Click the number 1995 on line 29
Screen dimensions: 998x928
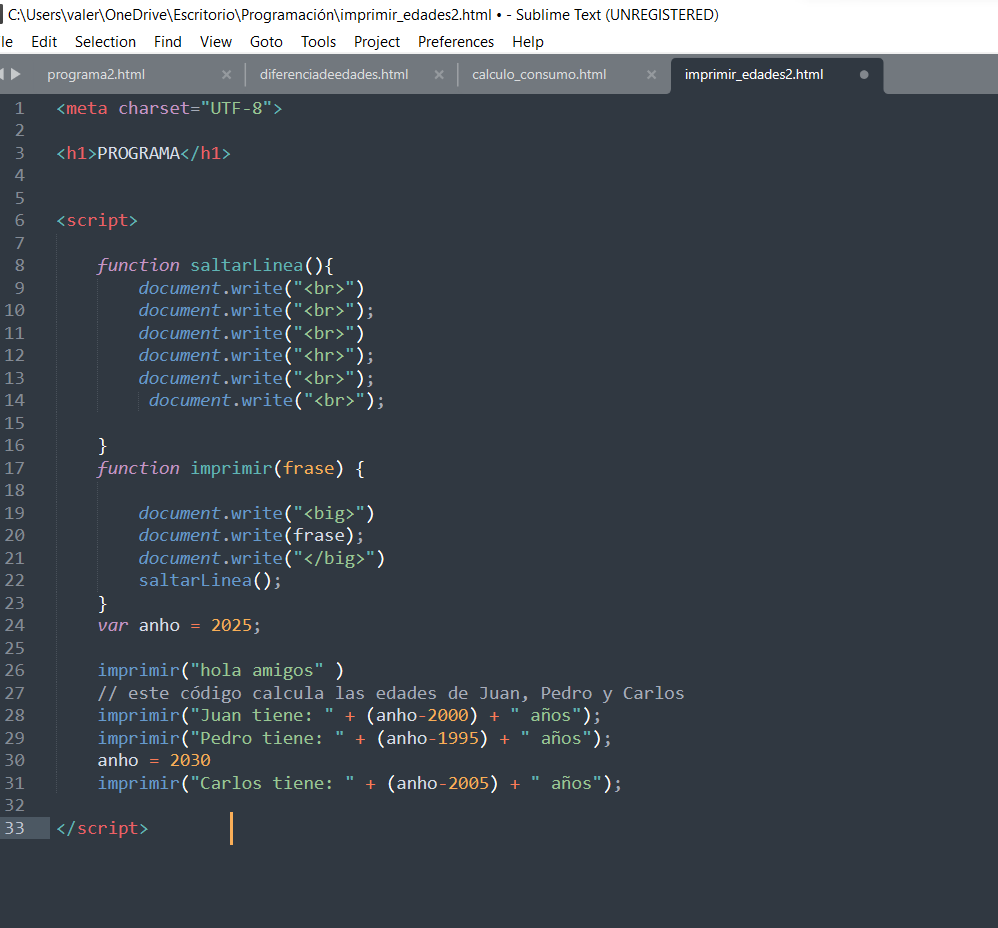click(x=458, y=738)
